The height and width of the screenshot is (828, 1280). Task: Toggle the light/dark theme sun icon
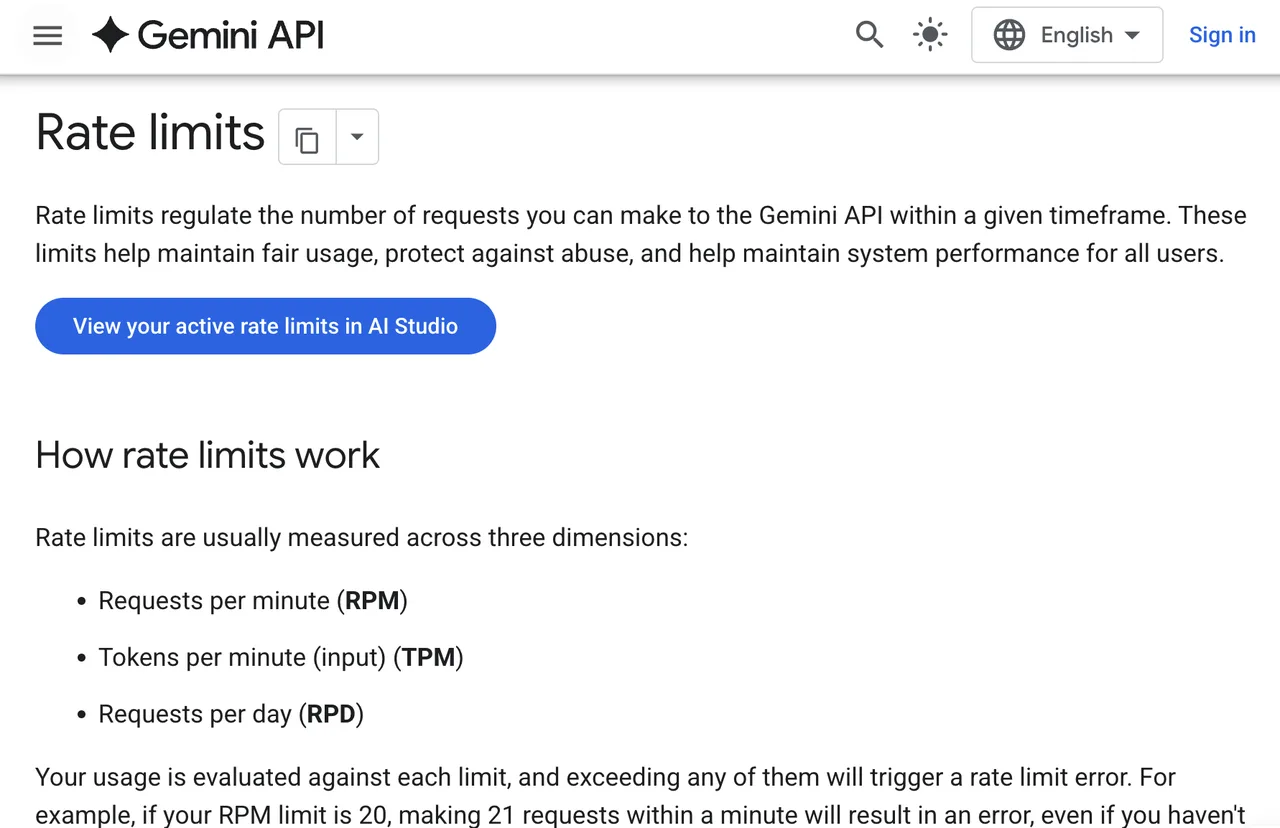point(930,35)
